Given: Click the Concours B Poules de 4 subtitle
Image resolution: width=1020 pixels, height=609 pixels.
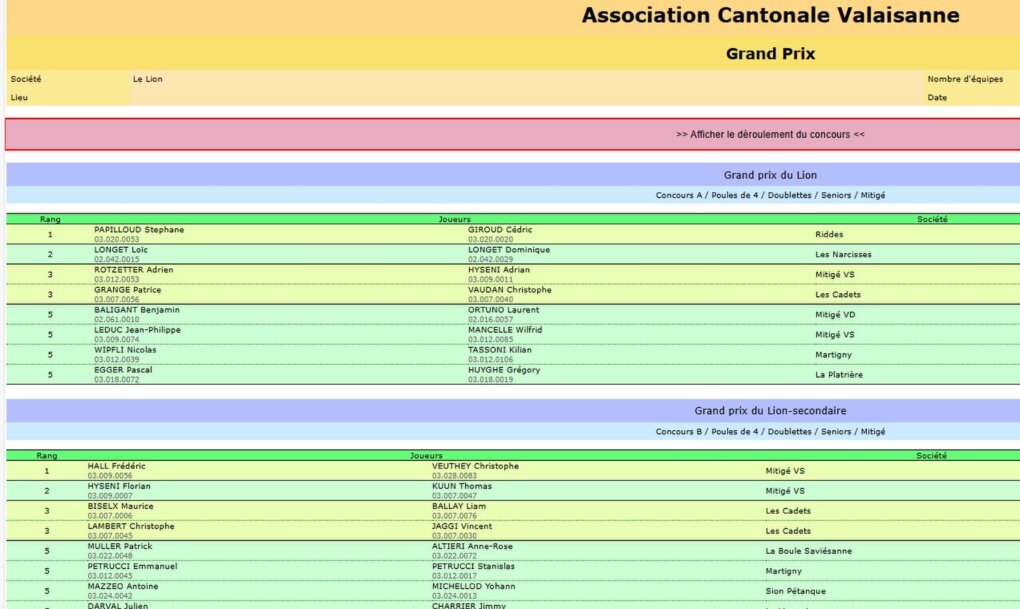Looking at the screenshot, I should [x=770, y=431].
